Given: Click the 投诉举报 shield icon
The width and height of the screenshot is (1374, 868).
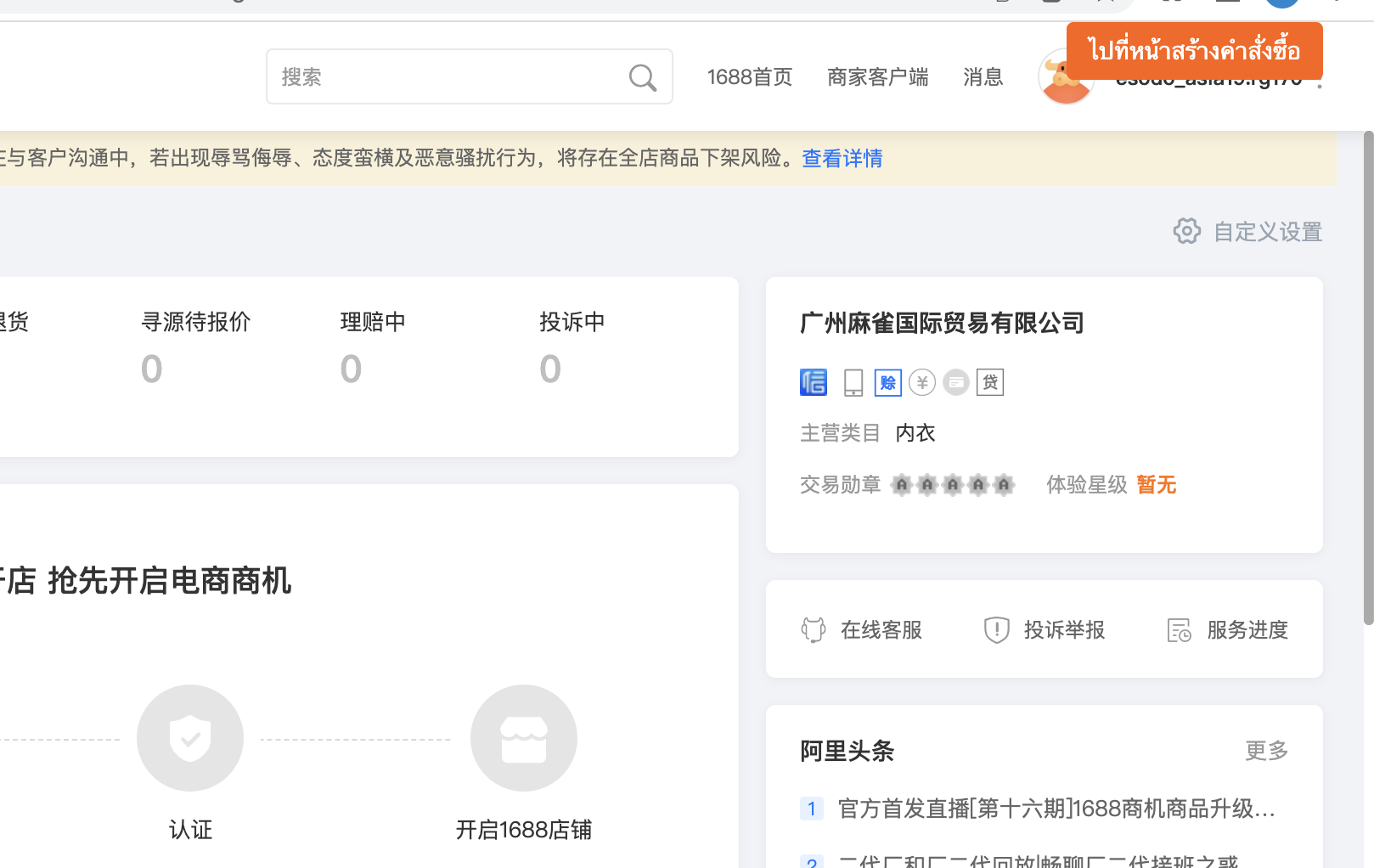Looking at the screenshot, I should (996, 629).
